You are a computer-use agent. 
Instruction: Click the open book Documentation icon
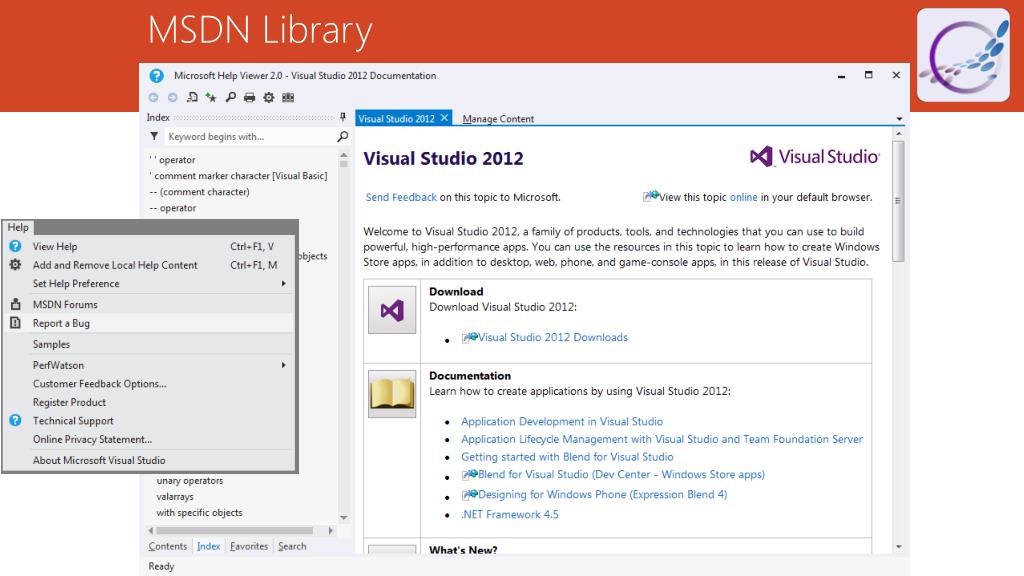tap(392, 394)
